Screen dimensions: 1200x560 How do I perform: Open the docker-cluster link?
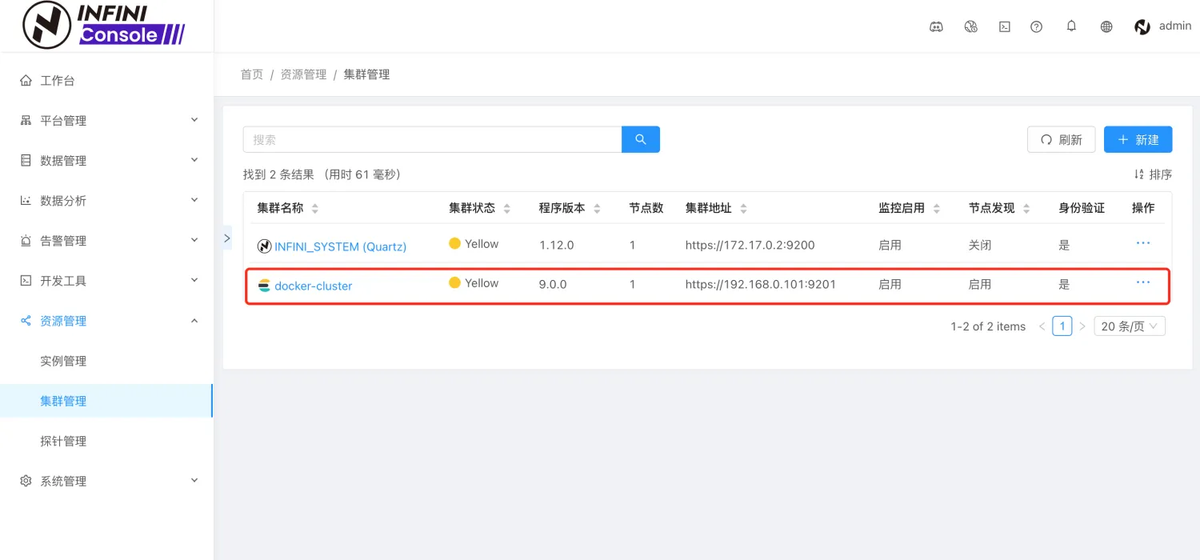[313, 286]
